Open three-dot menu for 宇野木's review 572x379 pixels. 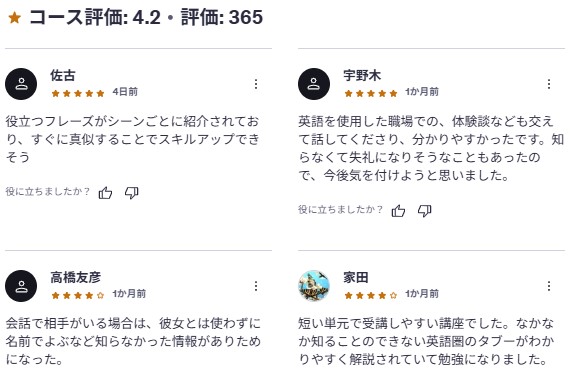point(549,84)
